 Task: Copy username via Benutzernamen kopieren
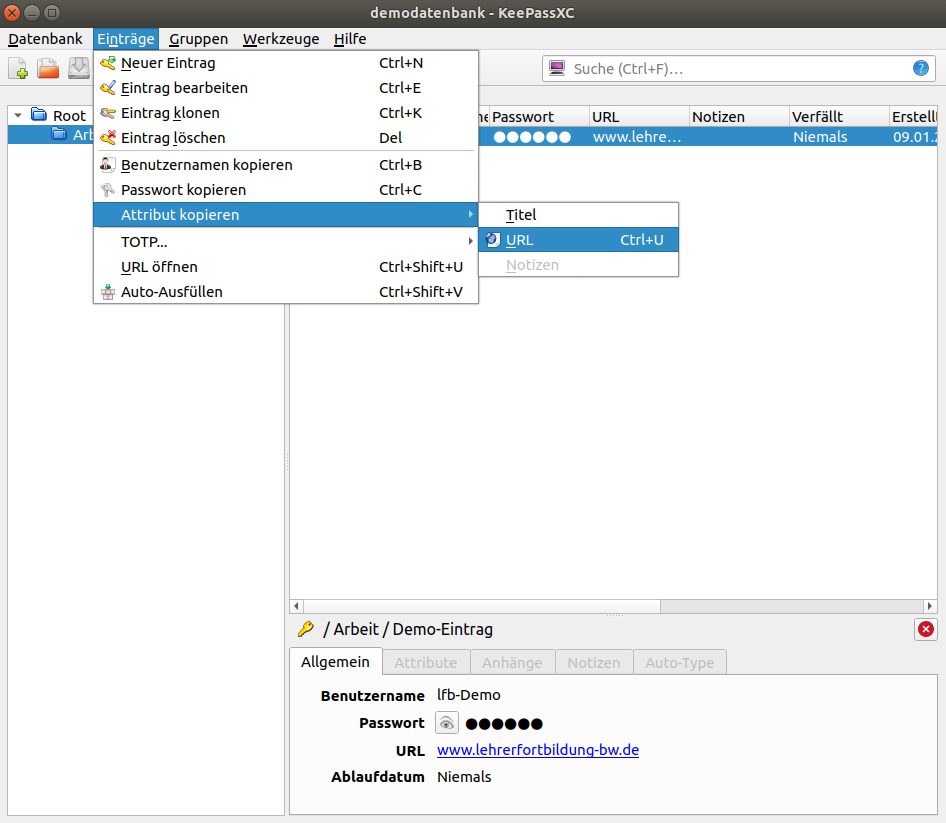coord(206,165)
